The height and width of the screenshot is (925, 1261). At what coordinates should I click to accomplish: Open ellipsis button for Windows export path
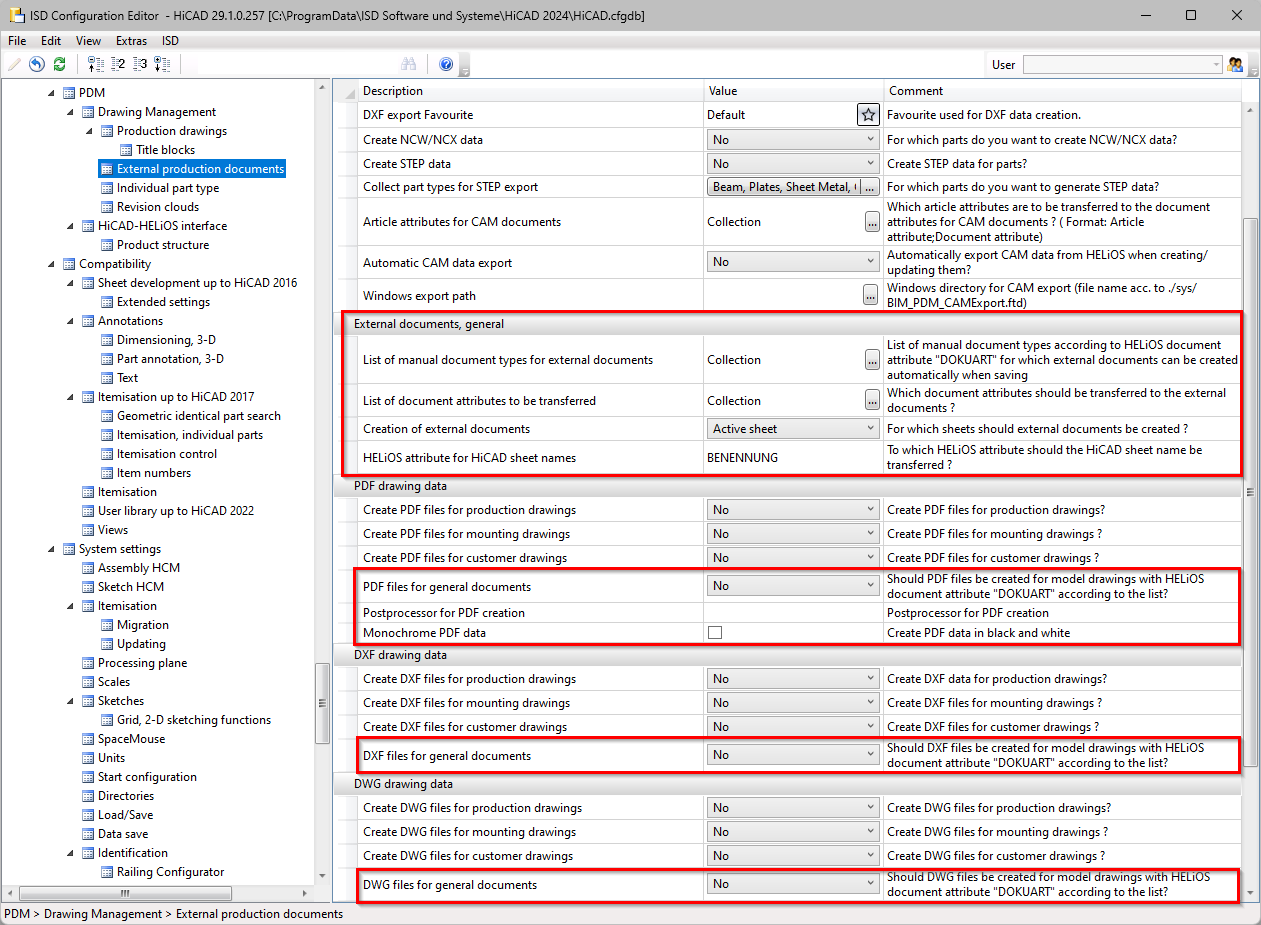871,295
